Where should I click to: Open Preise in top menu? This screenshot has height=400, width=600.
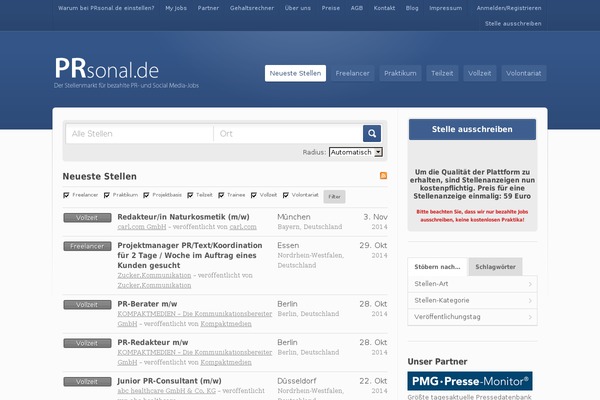pyautogui.click(x=331, y=8)
